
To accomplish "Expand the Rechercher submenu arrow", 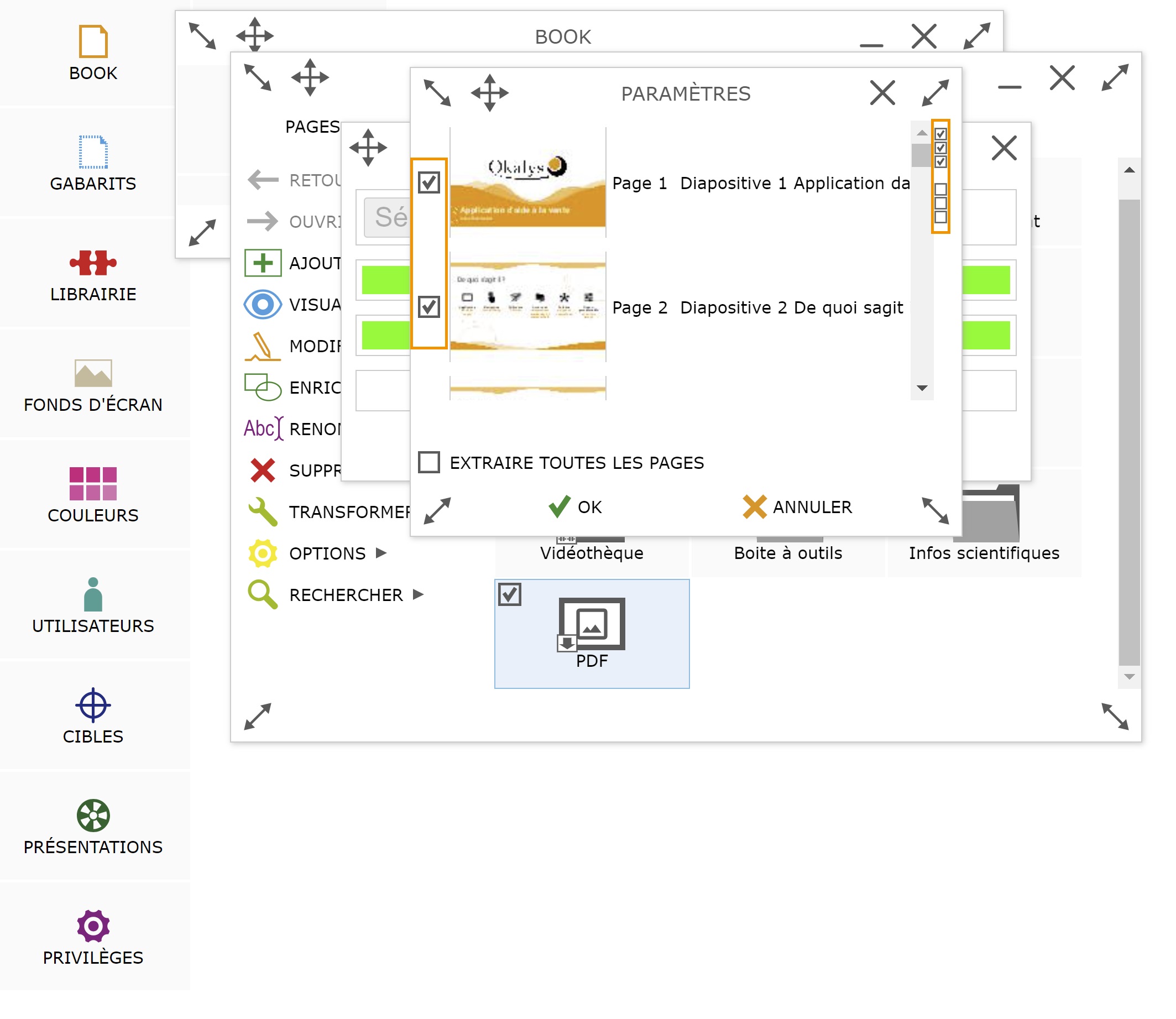I will 419,595.
